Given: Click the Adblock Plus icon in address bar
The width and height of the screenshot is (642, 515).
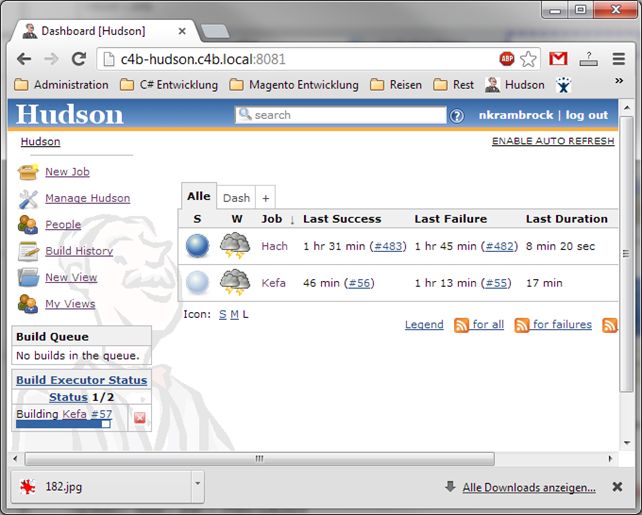Looking at the screenshot, I should click(x=507, y=59).
